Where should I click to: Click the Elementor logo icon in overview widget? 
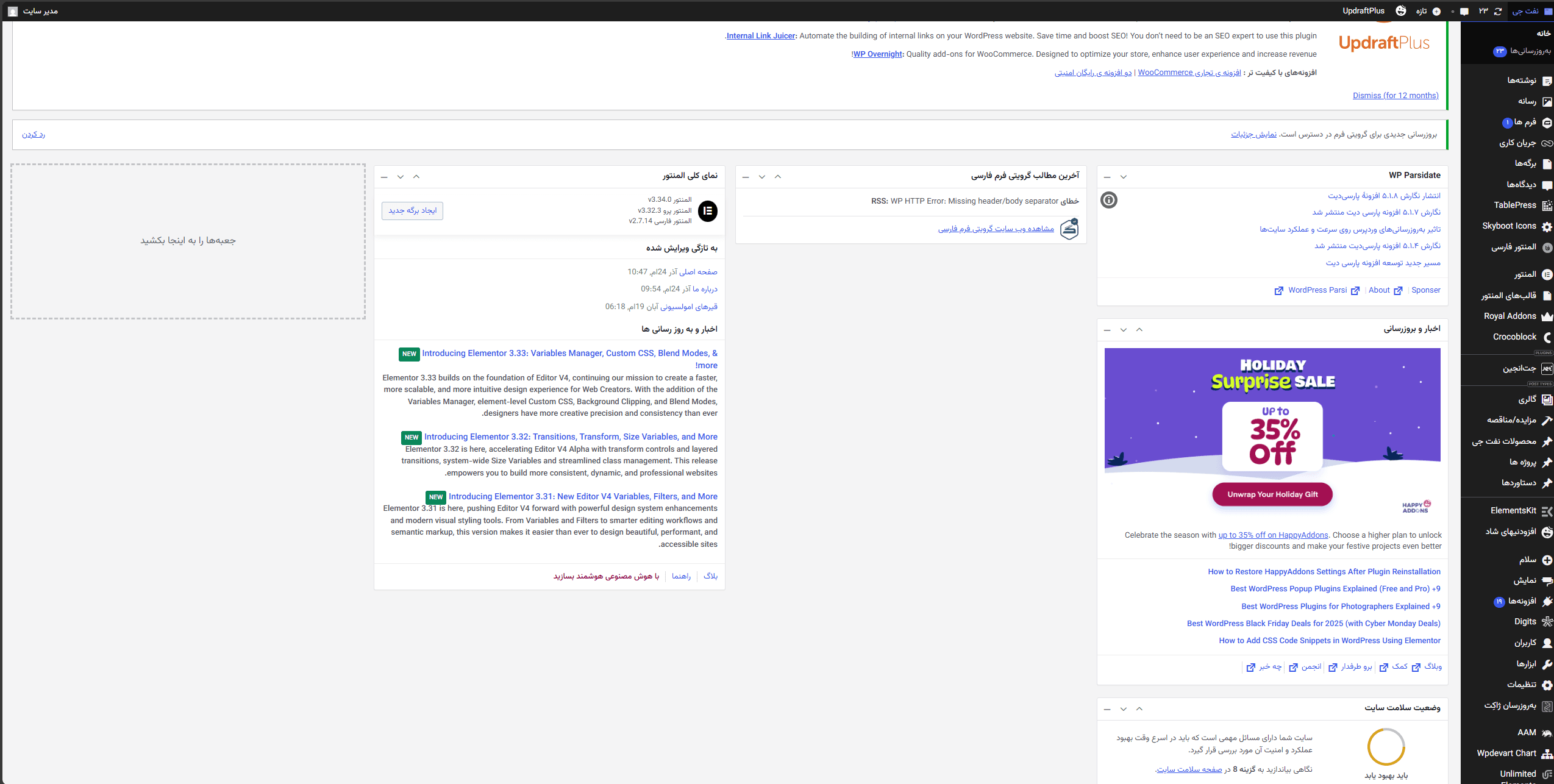point(707,211)
